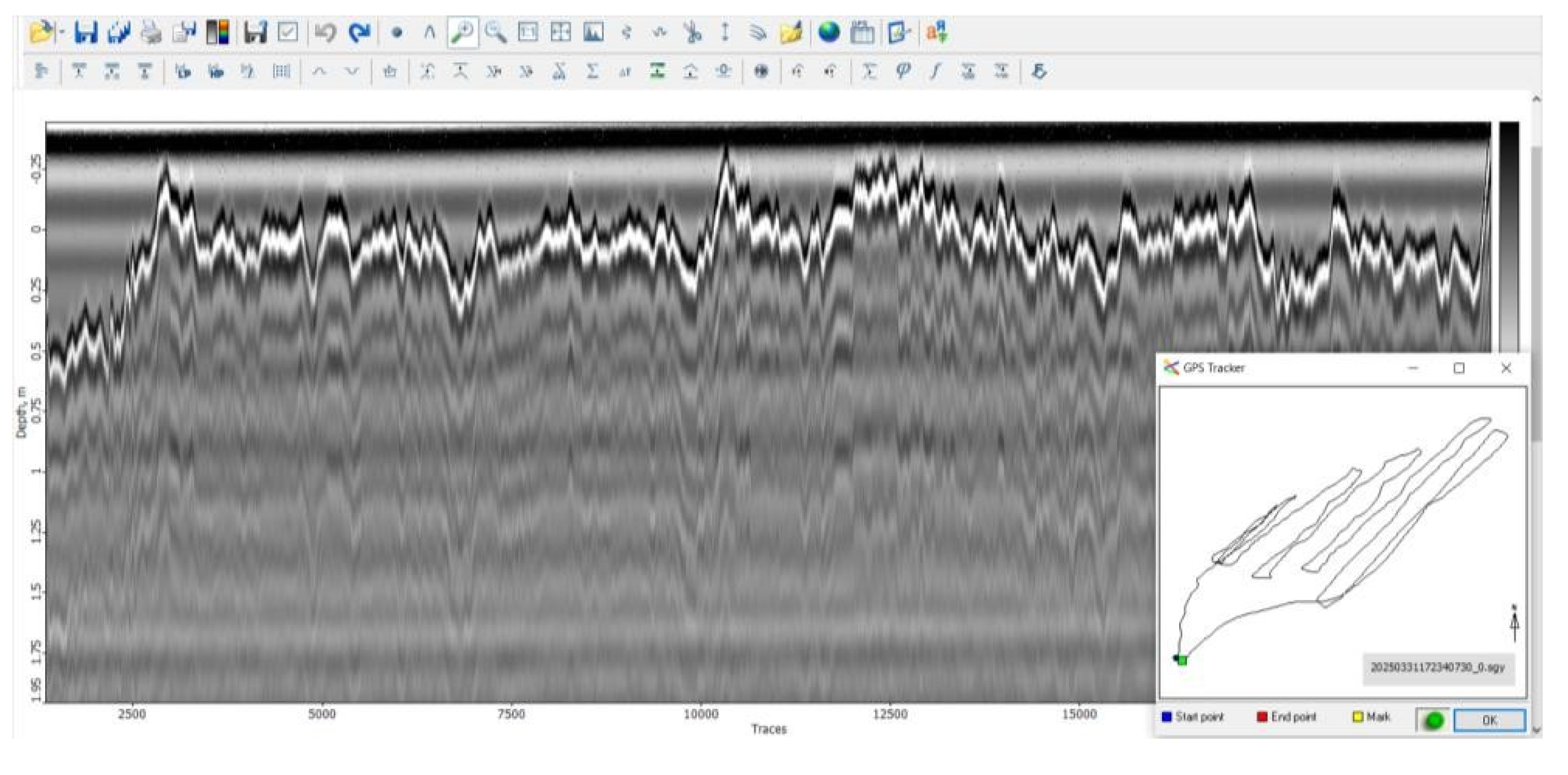The width and height of the screenshot is (1568, 775).
Task: Click the open file folder icon
Action: pos(40,32)
